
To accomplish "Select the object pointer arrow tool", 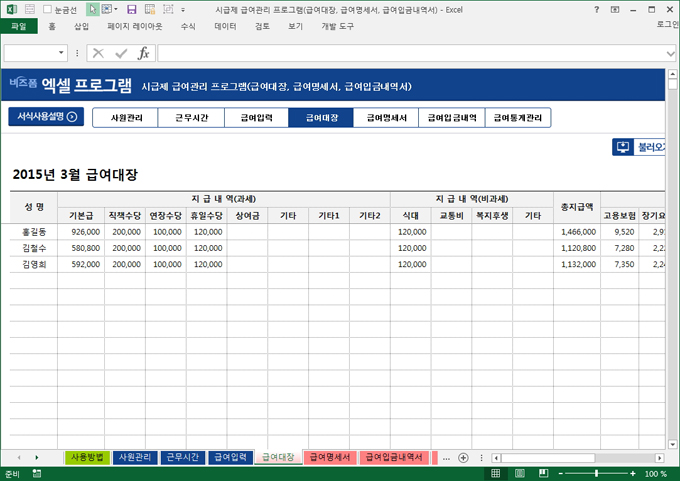I will click(93, 9).
